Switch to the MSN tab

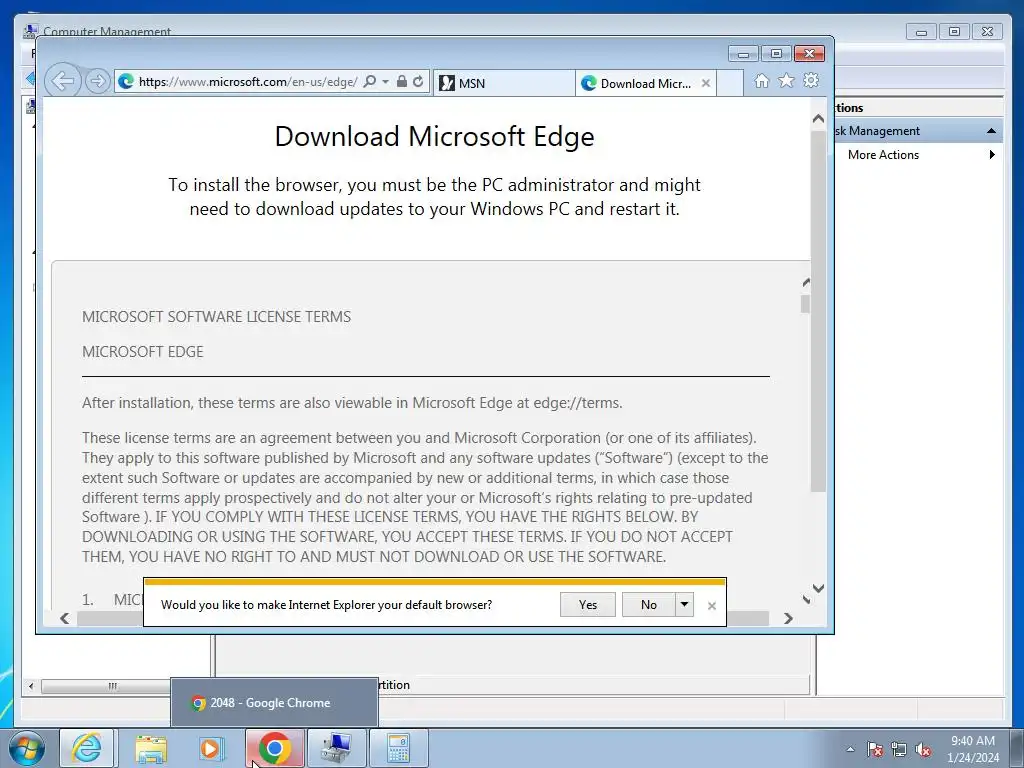pyautogui.click(x=504, y=83)
